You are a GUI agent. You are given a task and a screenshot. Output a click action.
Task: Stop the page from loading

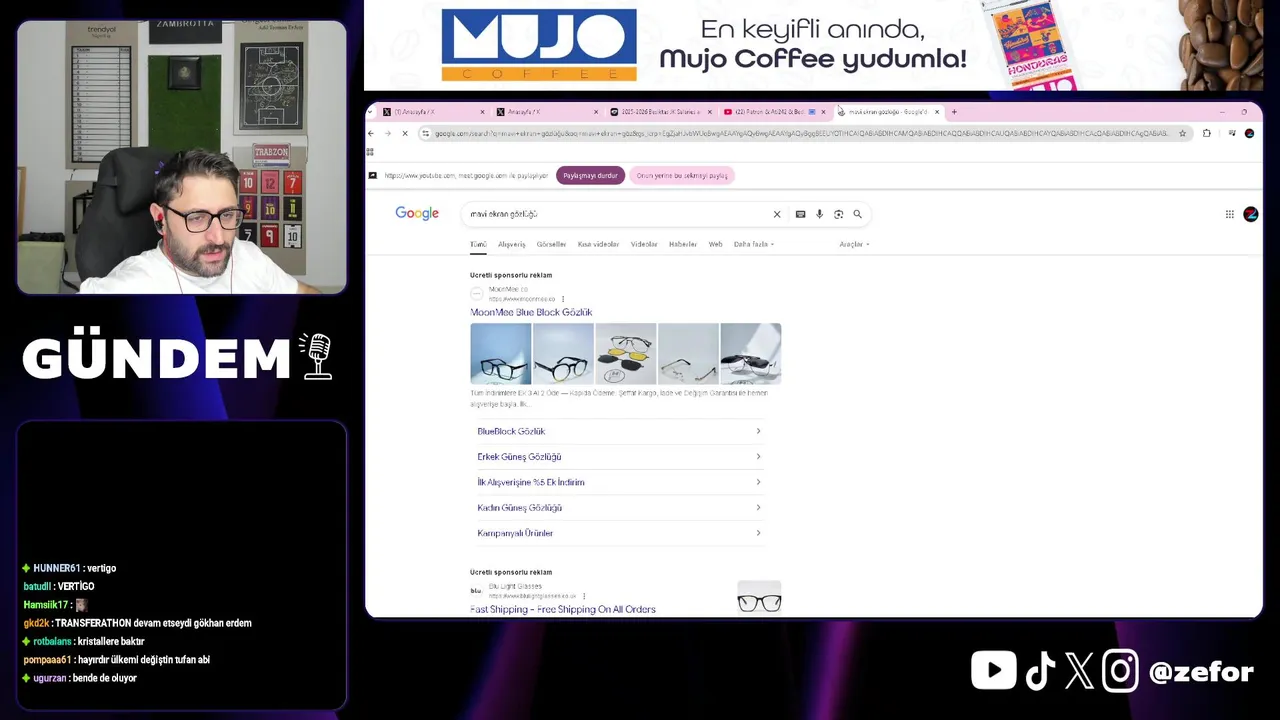[x=405, y=133]
